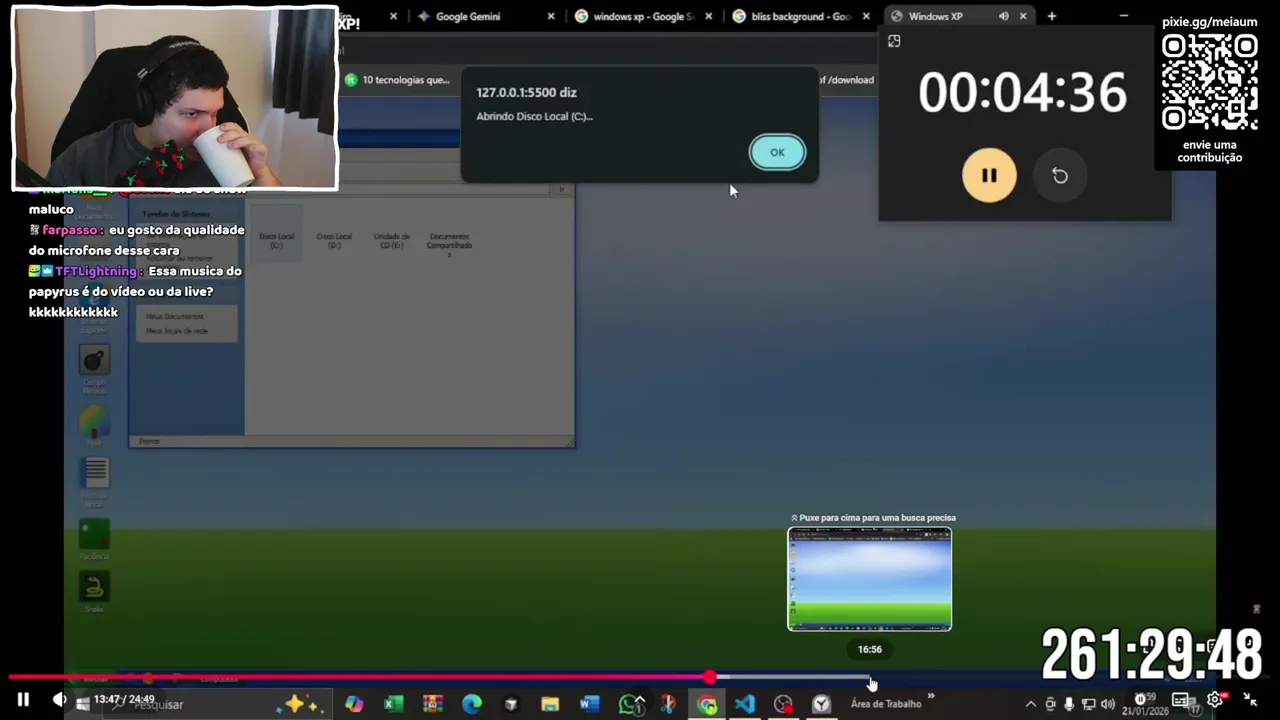Pause the countdown timer
The width and height of the screenshot is (1280, 720).
click(x=989, y=176)
